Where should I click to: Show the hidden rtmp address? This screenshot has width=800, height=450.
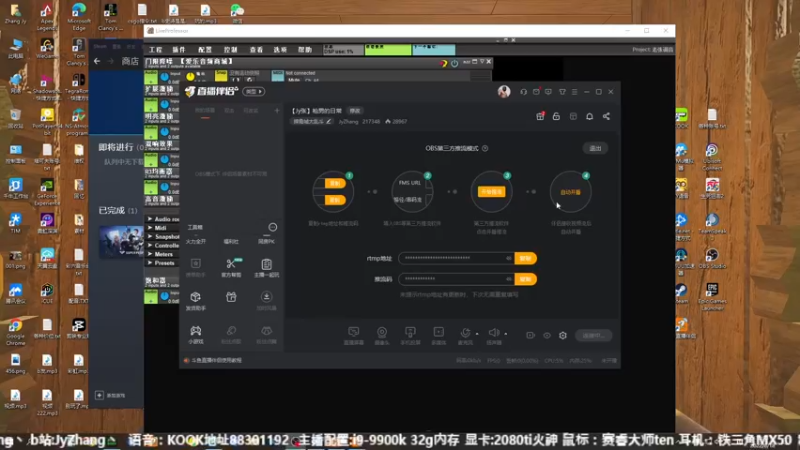[x=509, y=258]
